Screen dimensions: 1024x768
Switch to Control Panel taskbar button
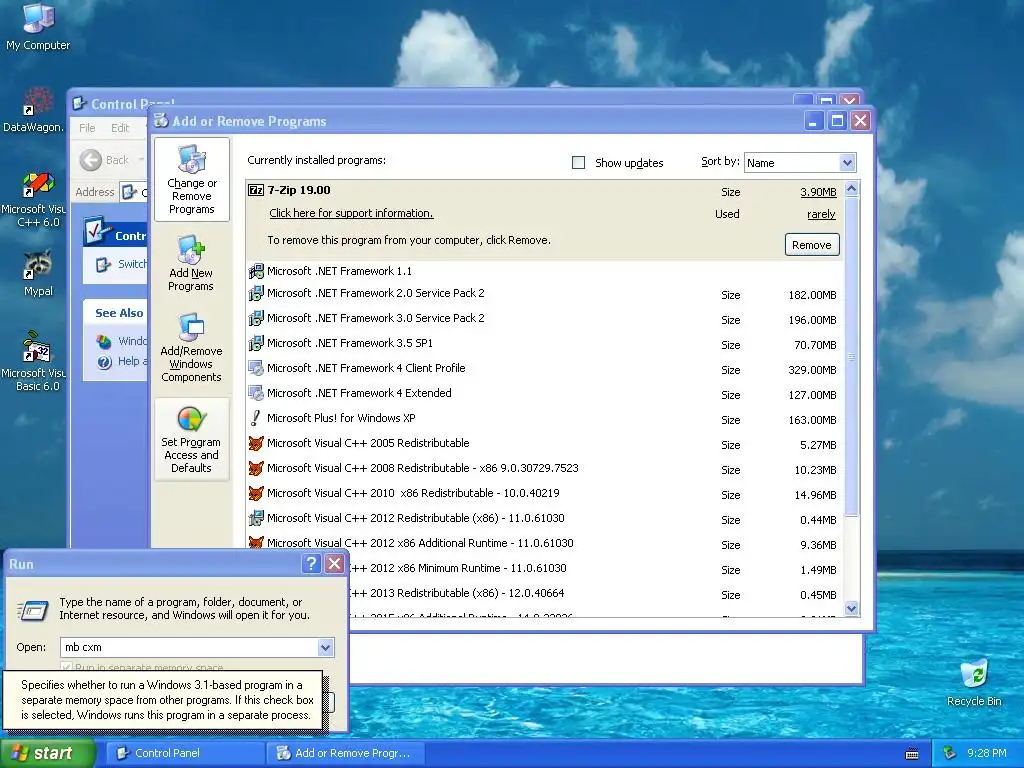pyautogui.click(x=185, y=753)
